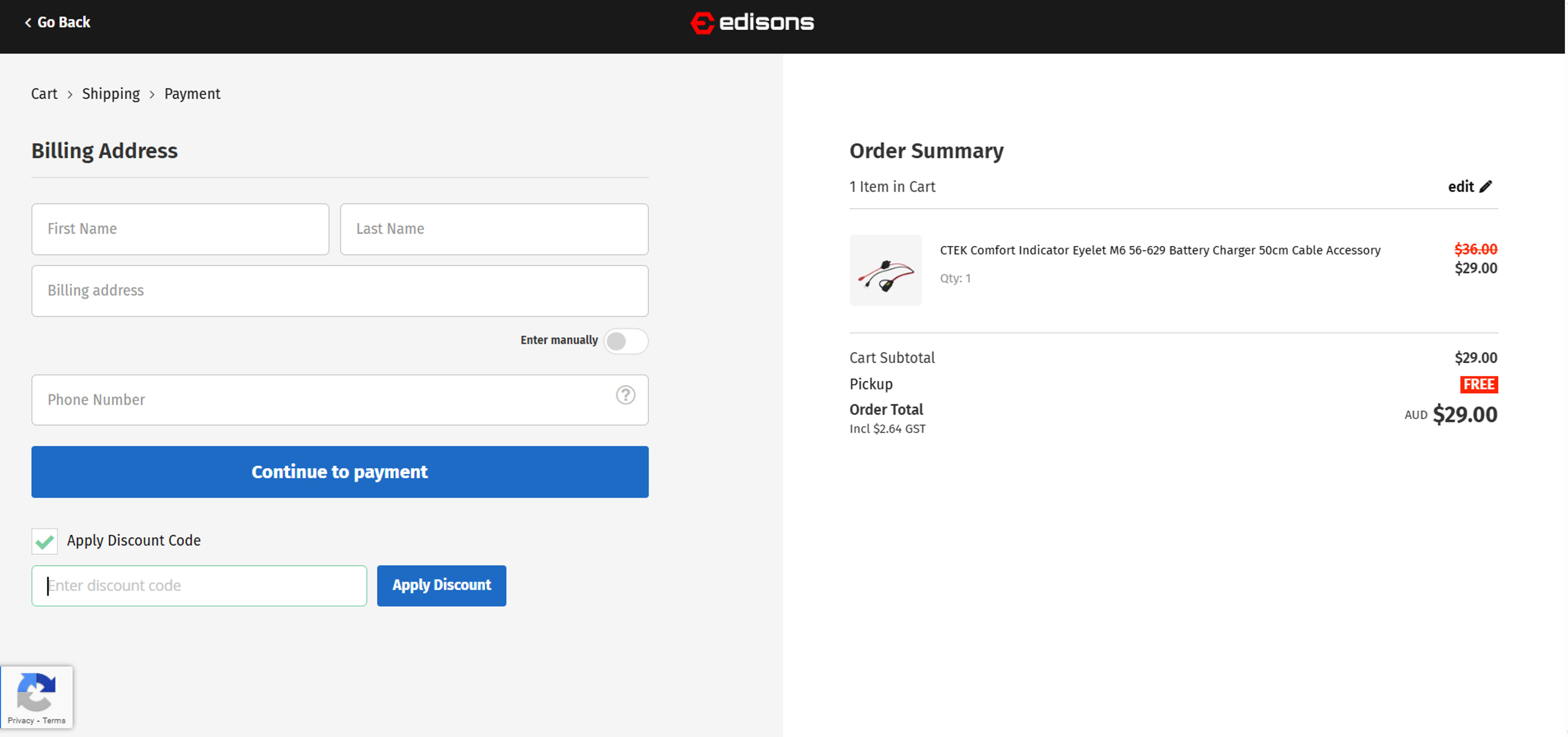1568x737 pixels.
Task: Open the reCAPTCHA Privacy link
Action: click(21, 721)
